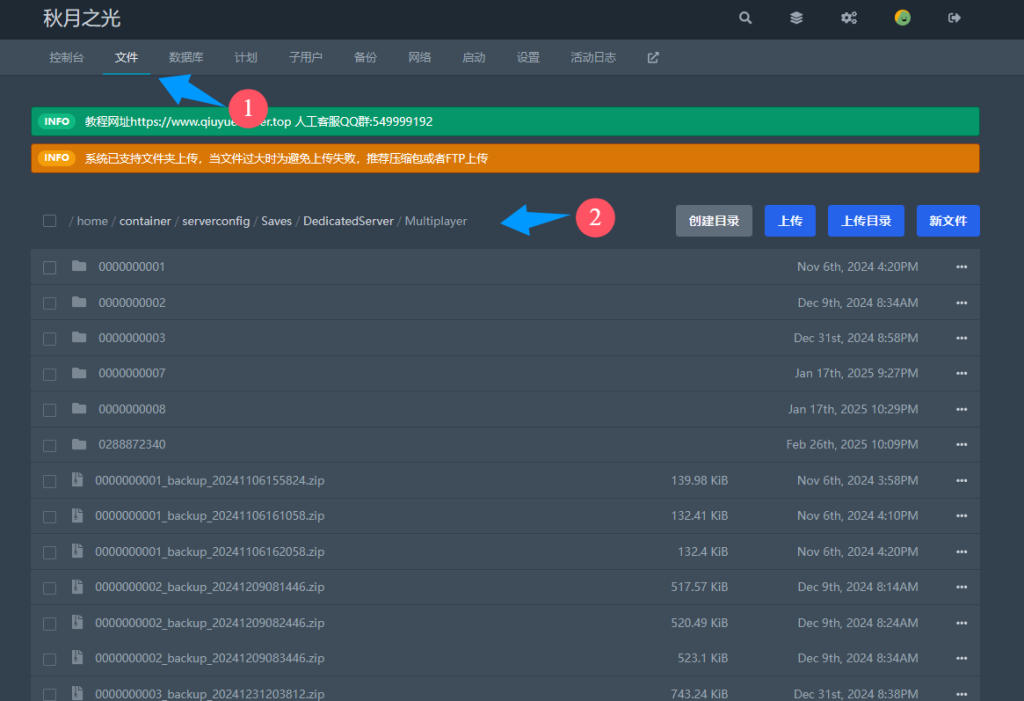Open the external link icon in nav bar

(x=653, y=58)
